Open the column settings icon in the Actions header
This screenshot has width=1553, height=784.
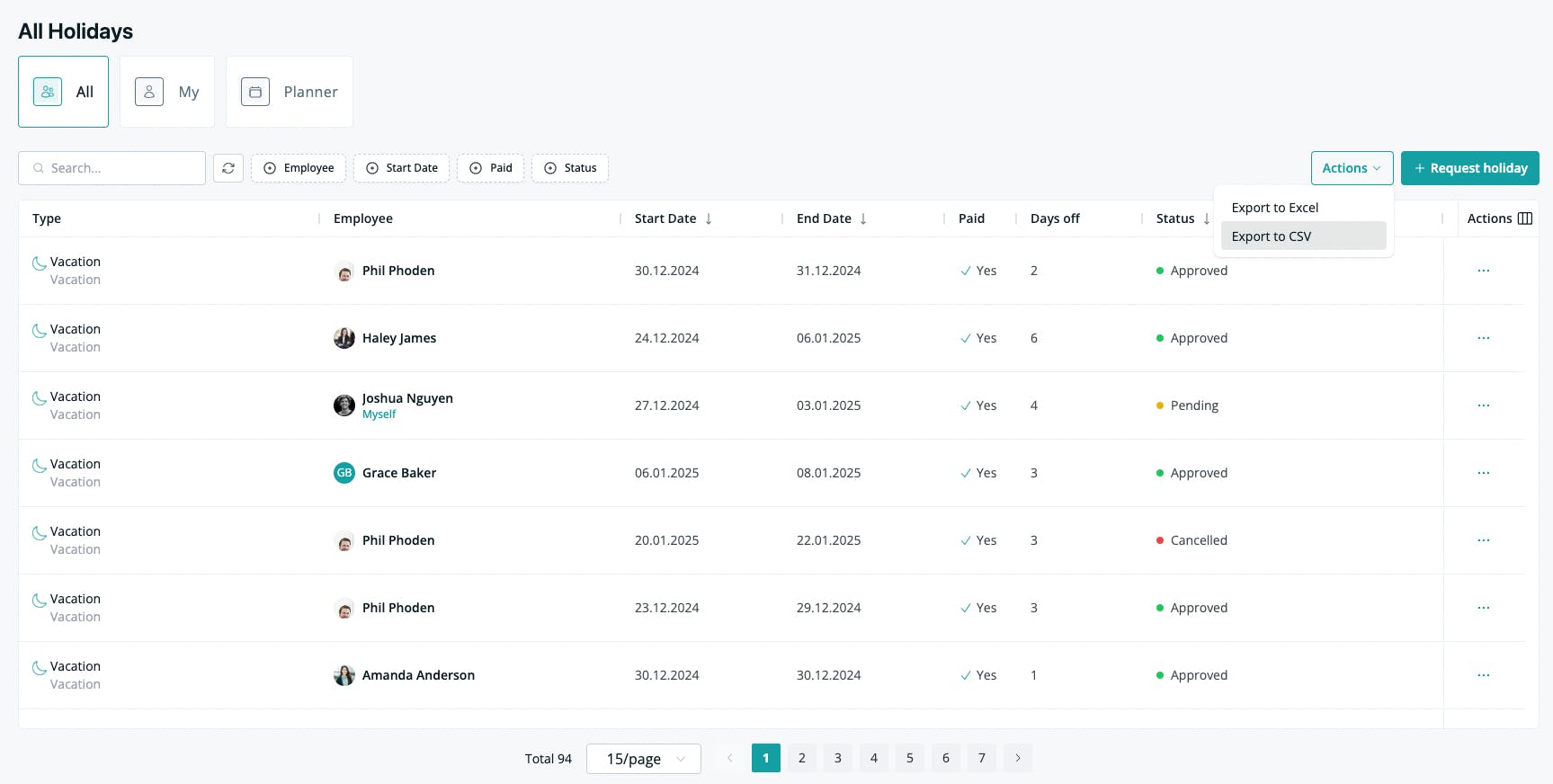point(1525,218)
